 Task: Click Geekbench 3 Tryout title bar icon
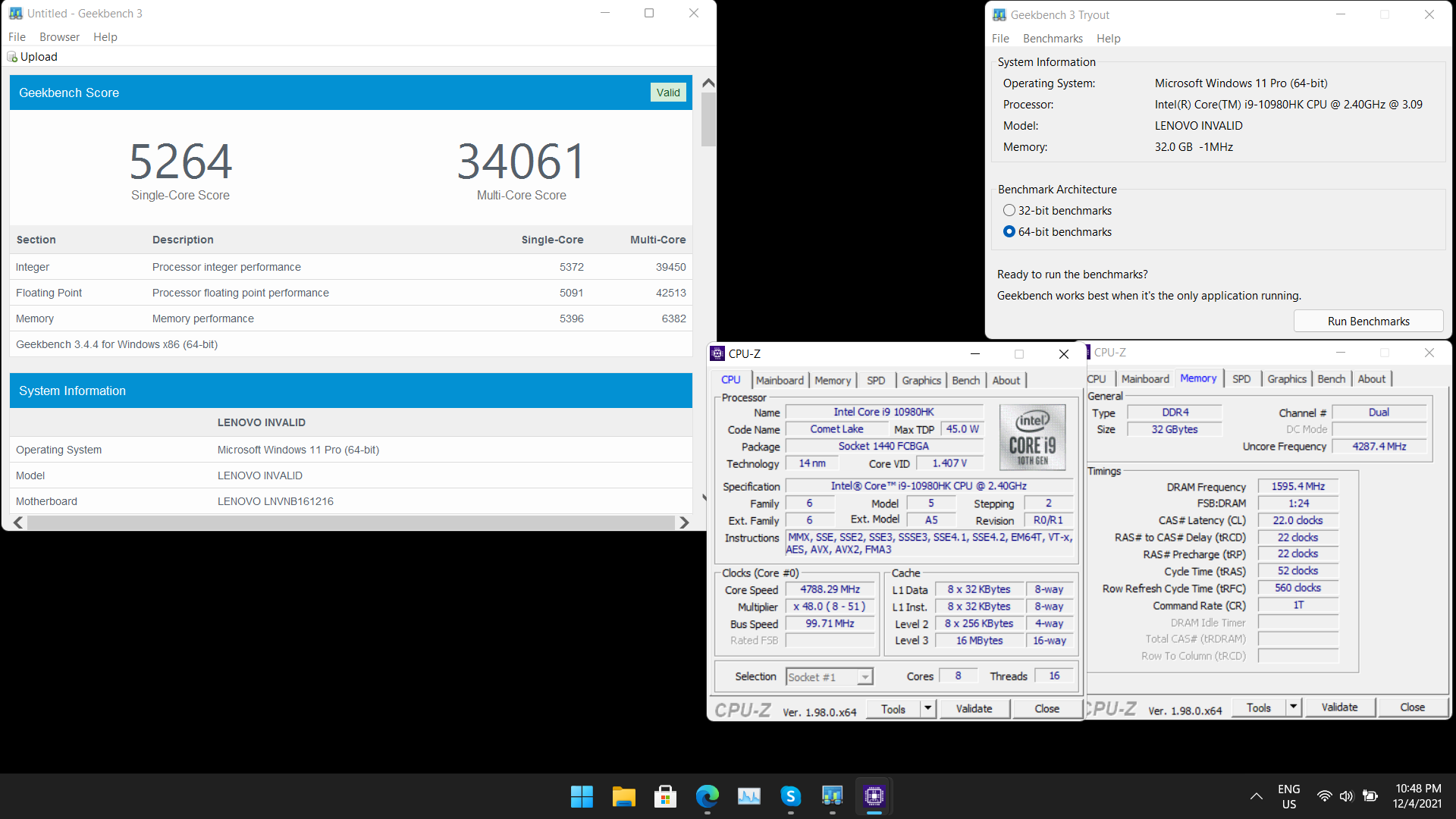[x=999, y=14]
